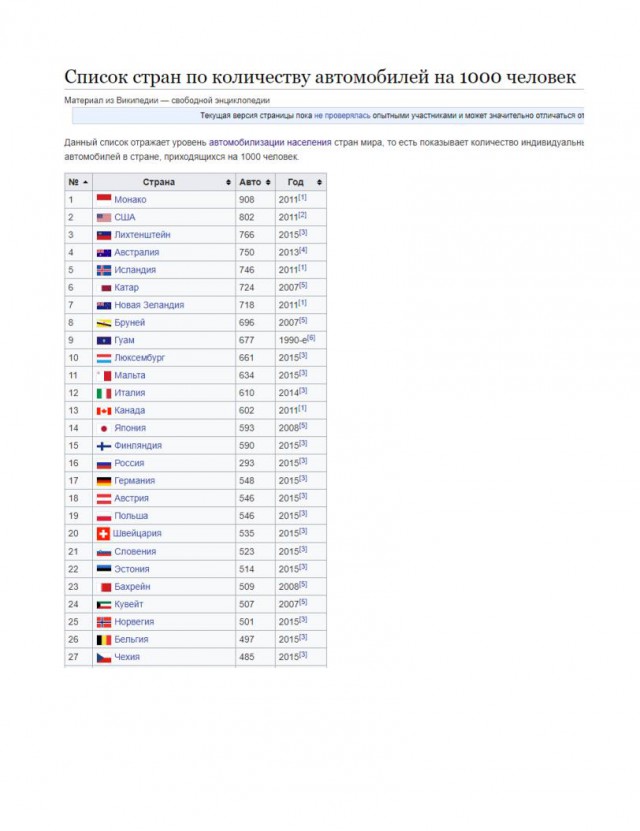The height and width of the screenshot is (831, 640).
Task: Sort table by Год column
Action: [x=300, y=182]
